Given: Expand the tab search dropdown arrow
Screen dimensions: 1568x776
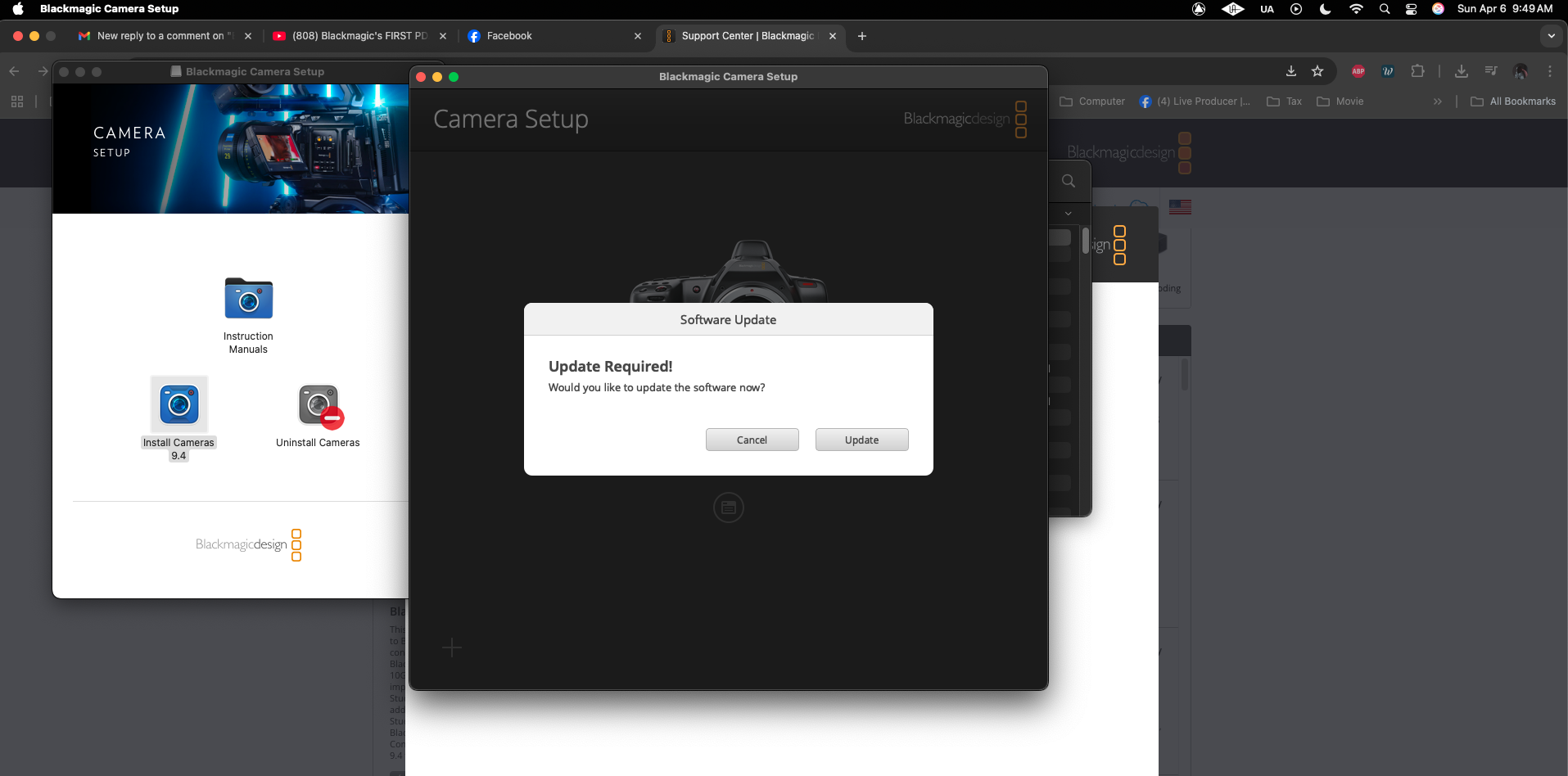Looking at the screenshot, I should pos(1551,36).
